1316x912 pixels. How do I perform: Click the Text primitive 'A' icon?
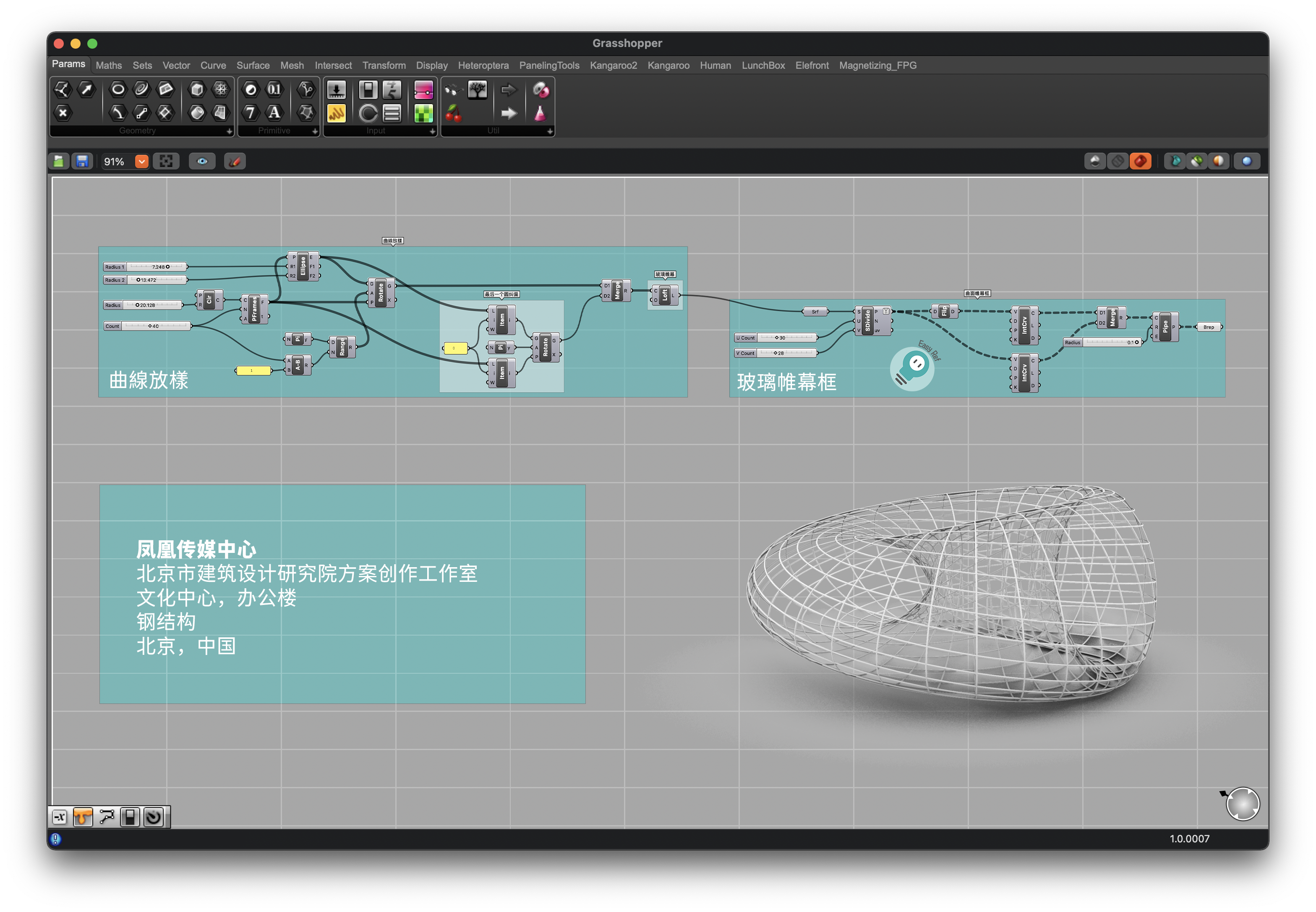pyautogui.click(x=274, y=112)
